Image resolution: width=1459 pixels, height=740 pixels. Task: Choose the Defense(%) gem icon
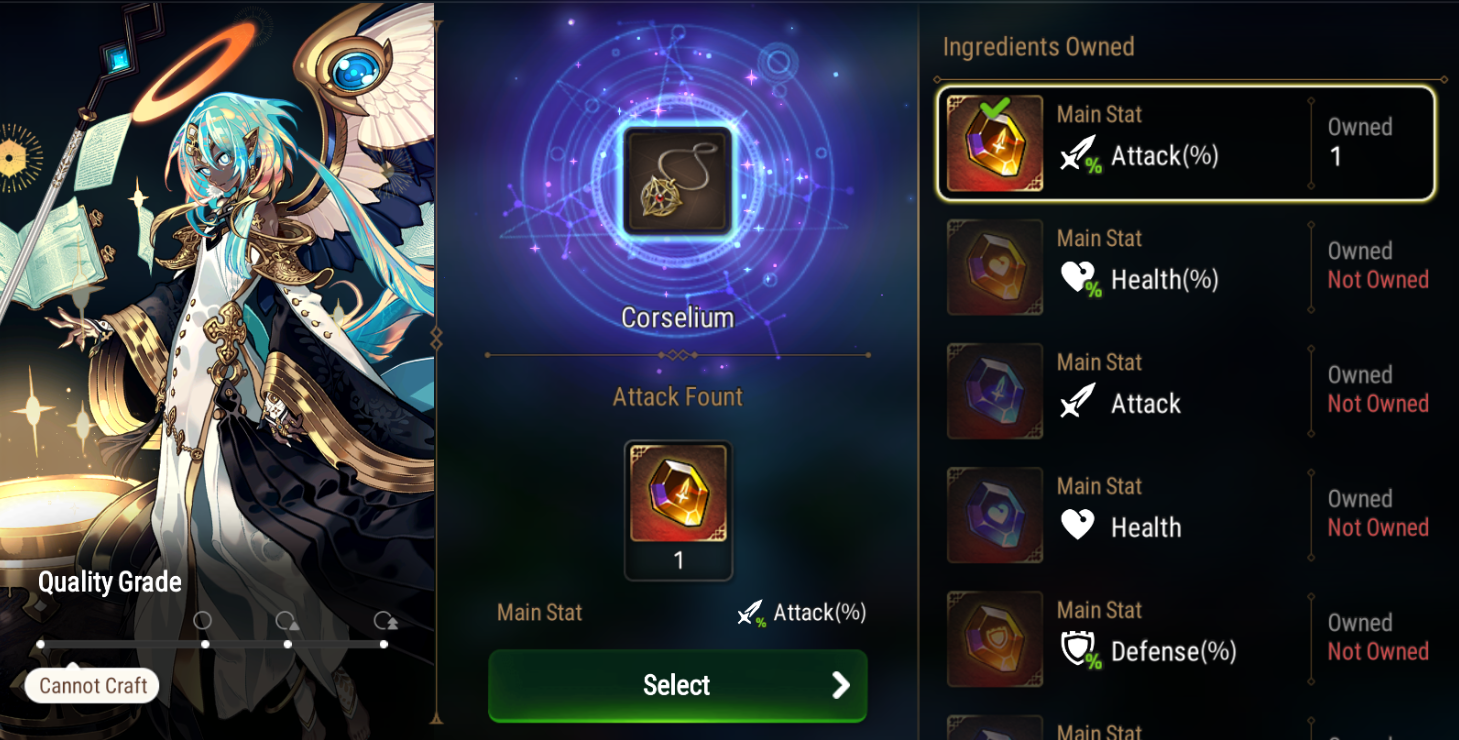coord(995,639)
